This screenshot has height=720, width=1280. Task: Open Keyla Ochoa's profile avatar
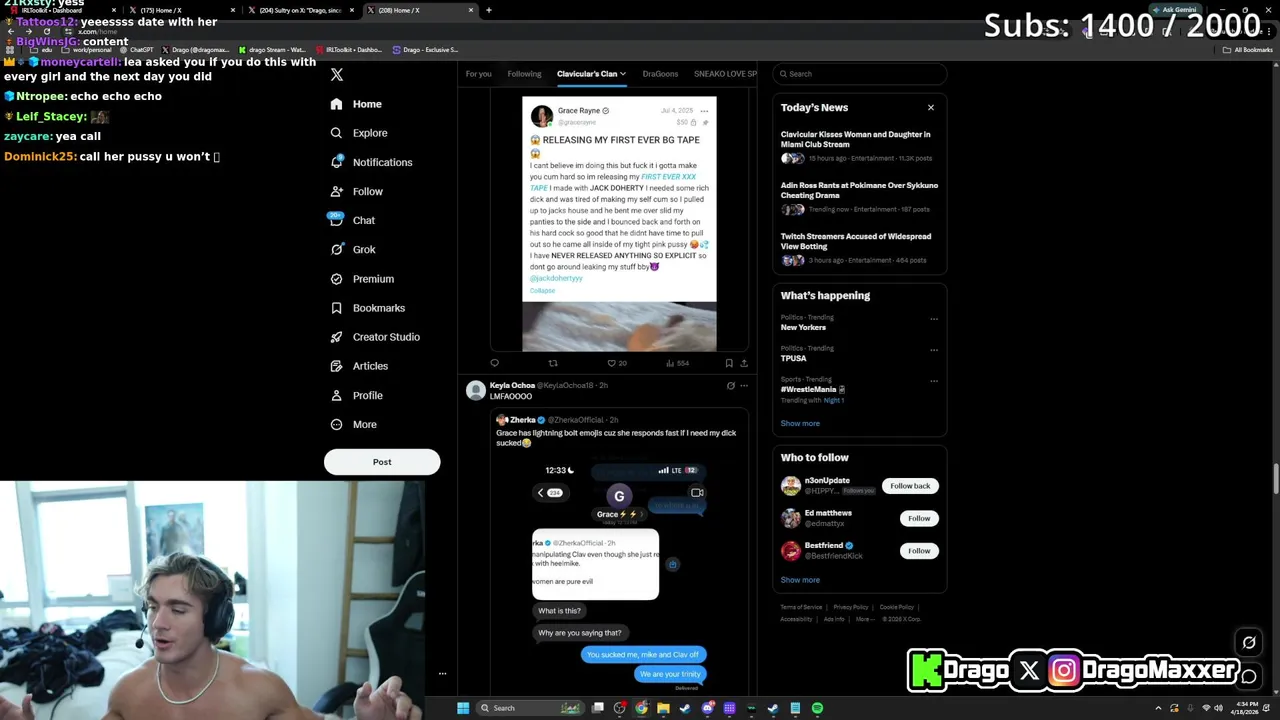tap(476, 390)
